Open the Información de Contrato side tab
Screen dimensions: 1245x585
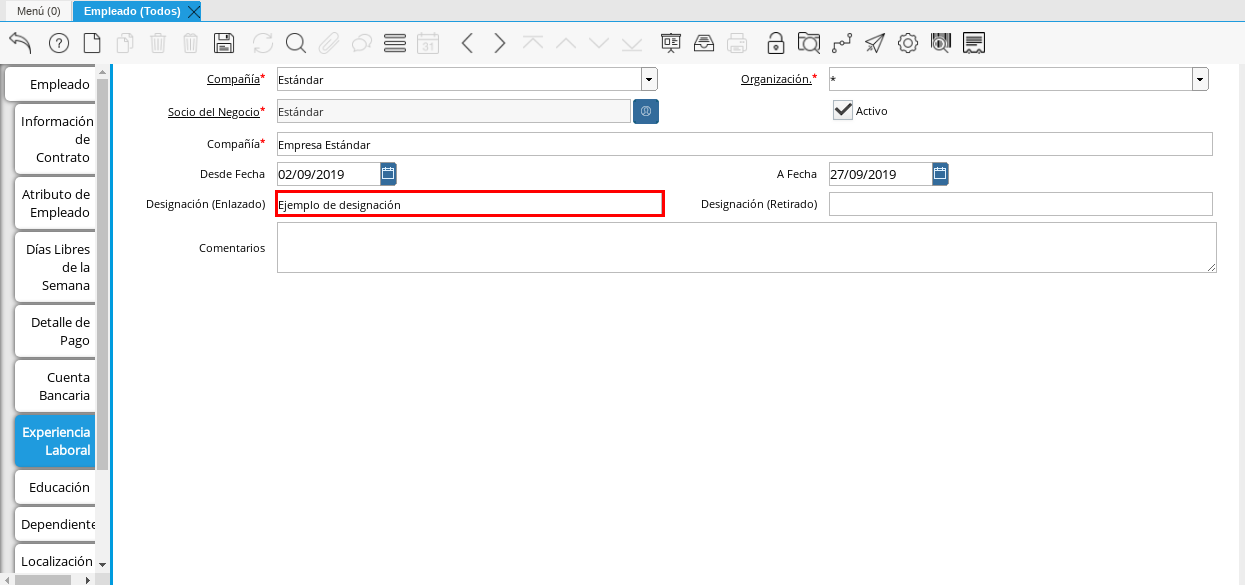tap(55, 139)
